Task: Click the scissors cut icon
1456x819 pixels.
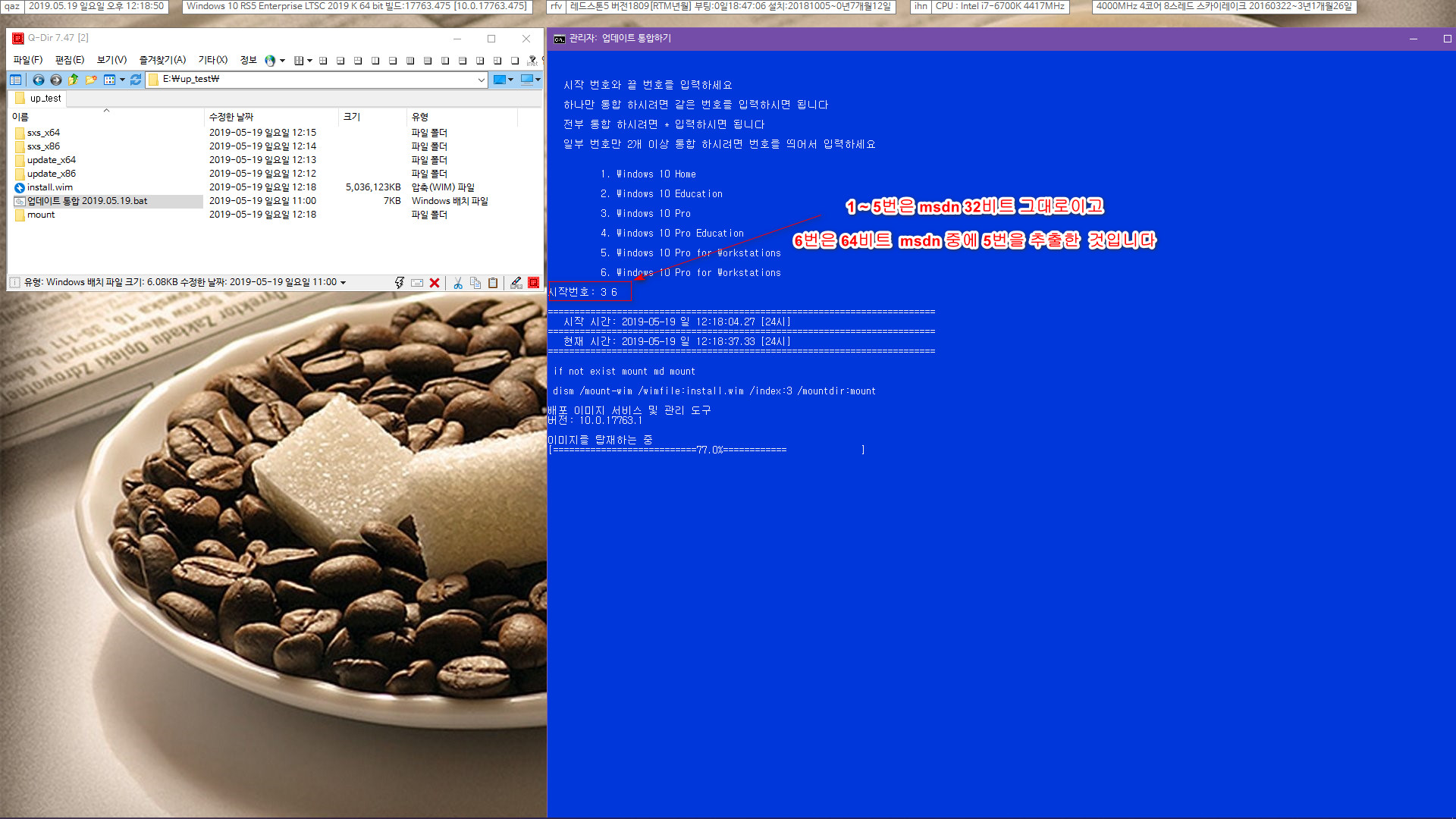Action: click(x=458, y=283)
